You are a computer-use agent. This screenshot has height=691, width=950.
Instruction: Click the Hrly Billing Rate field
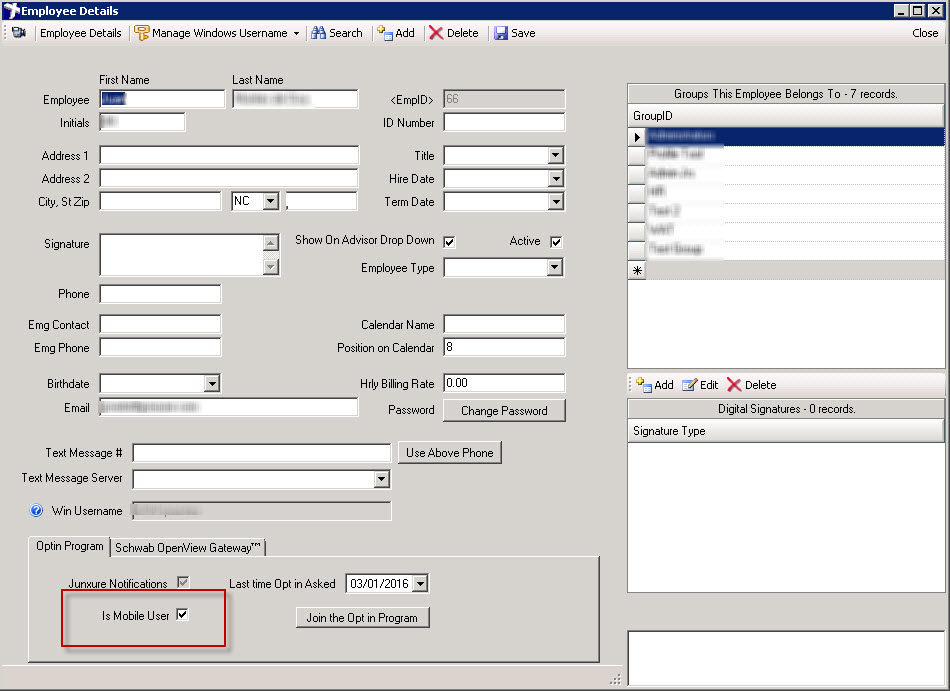504,383
